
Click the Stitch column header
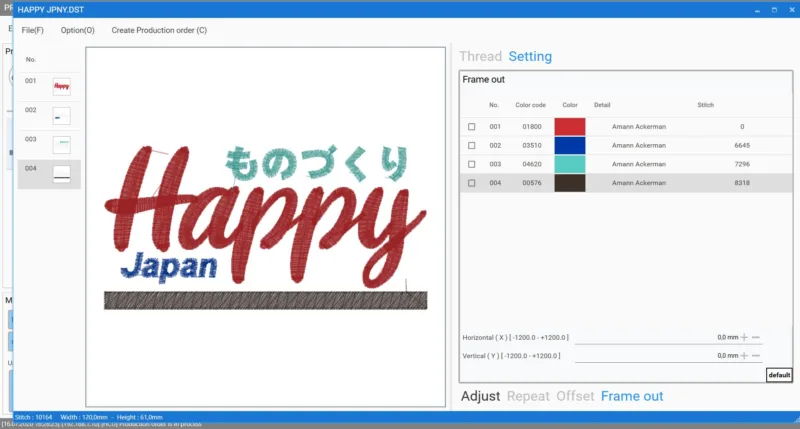(706, 105)
